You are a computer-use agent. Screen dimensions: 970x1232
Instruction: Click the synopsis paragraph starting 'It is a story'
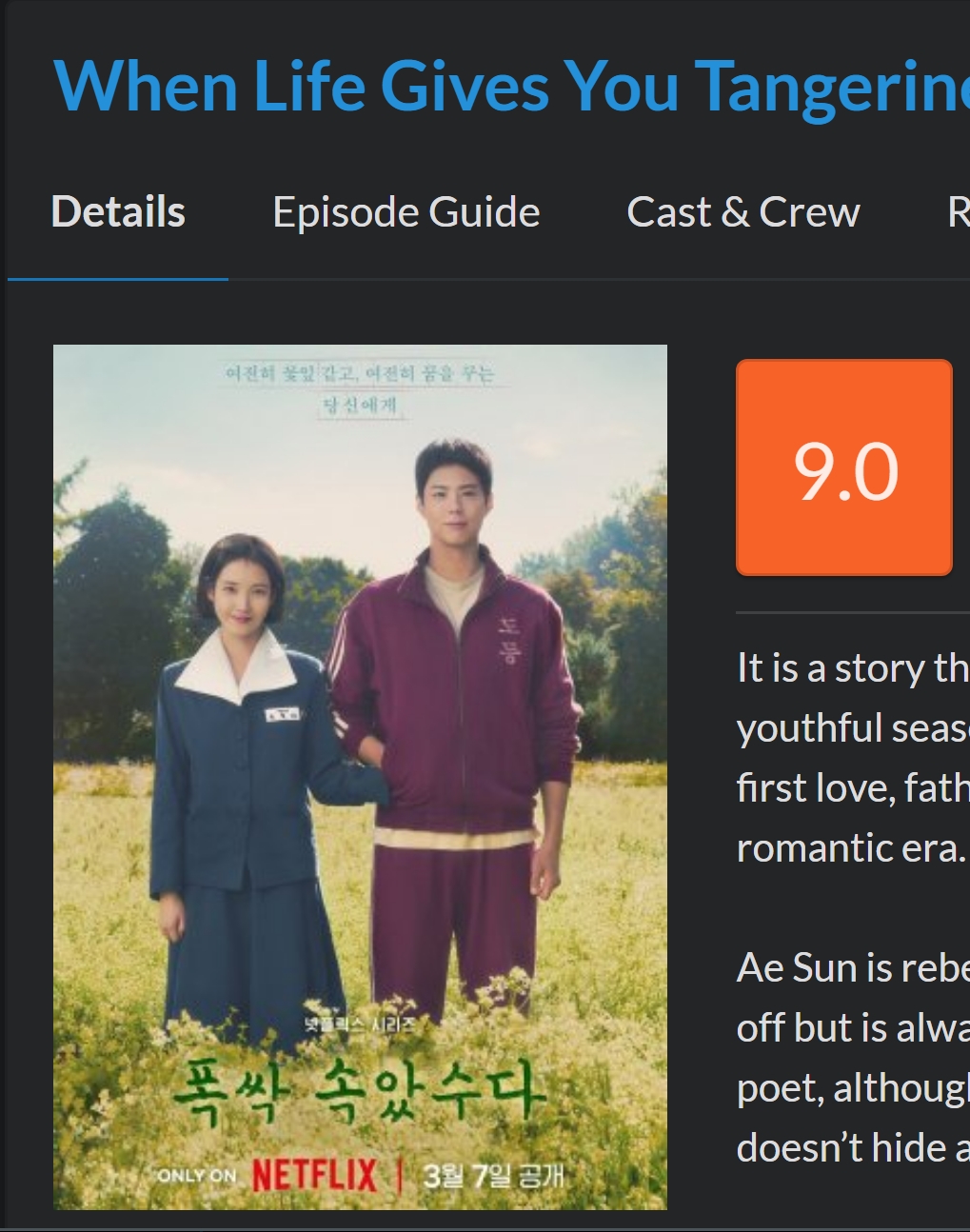[853, 758]
